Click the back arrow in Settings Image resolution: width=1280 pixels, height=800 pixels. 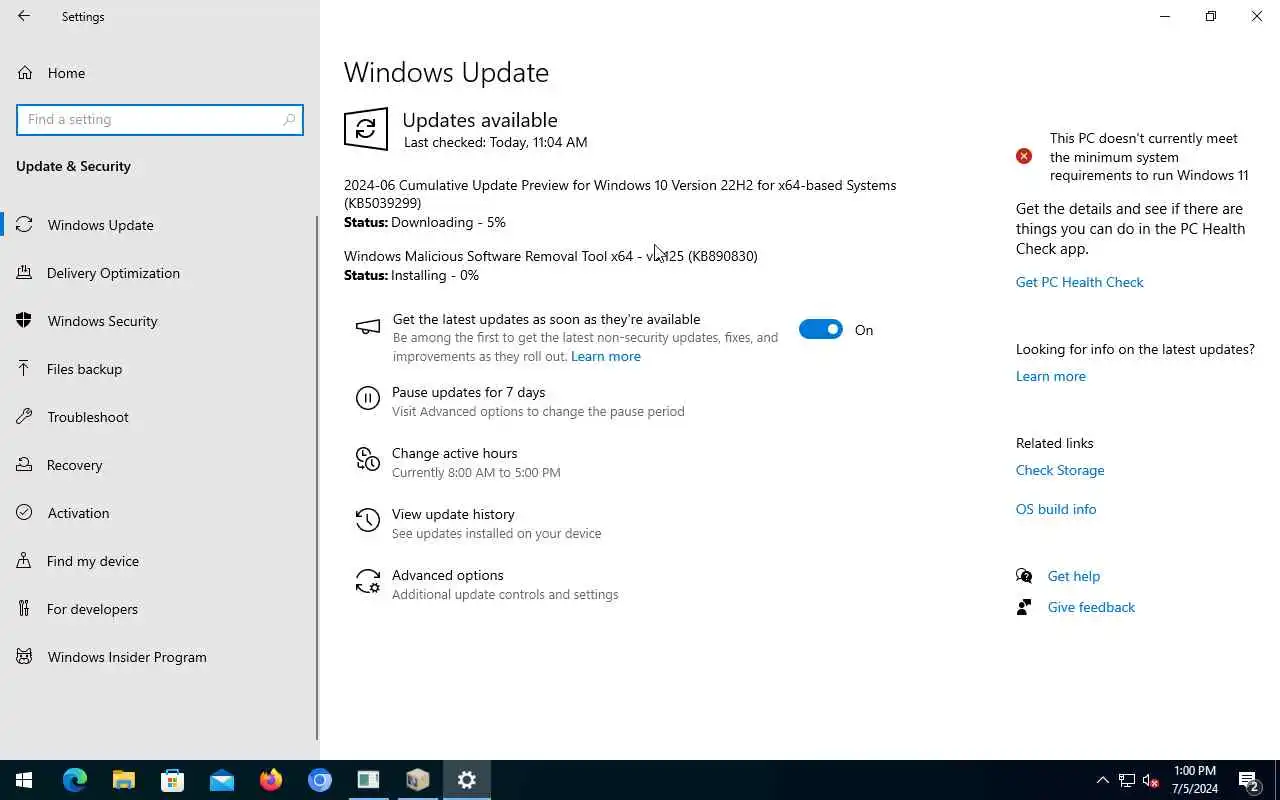(24, 16)
